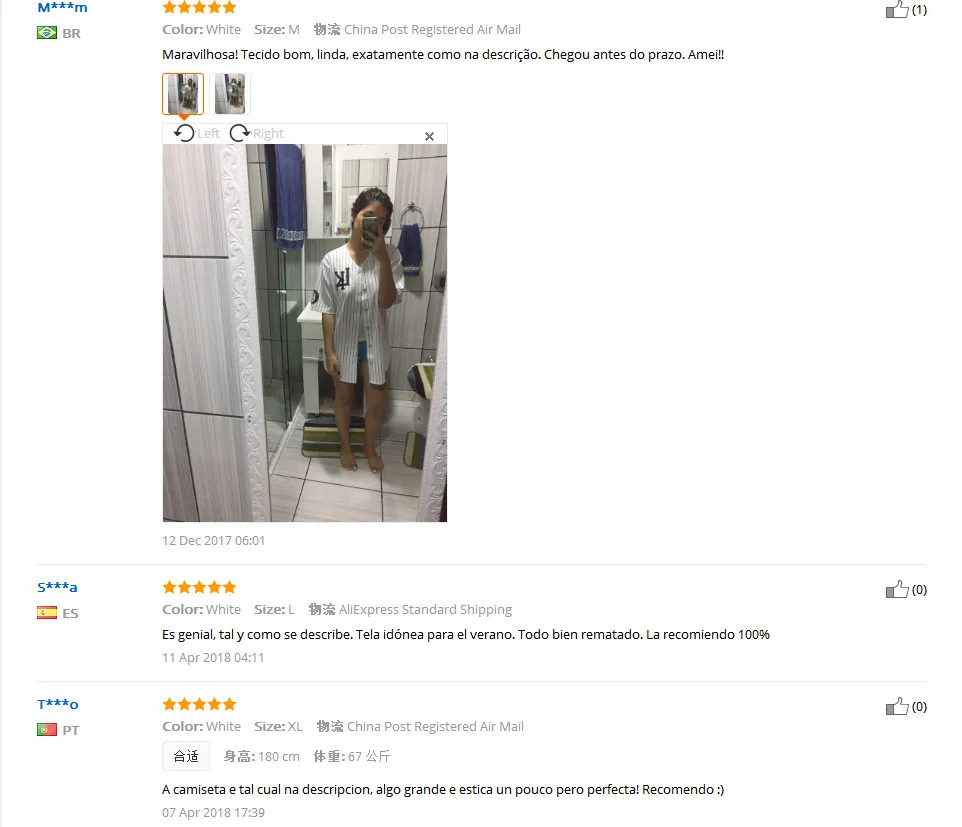Close the enlarged review photo viewer
This screenshot has width=962, height=827.
click(x=429, y=136)
